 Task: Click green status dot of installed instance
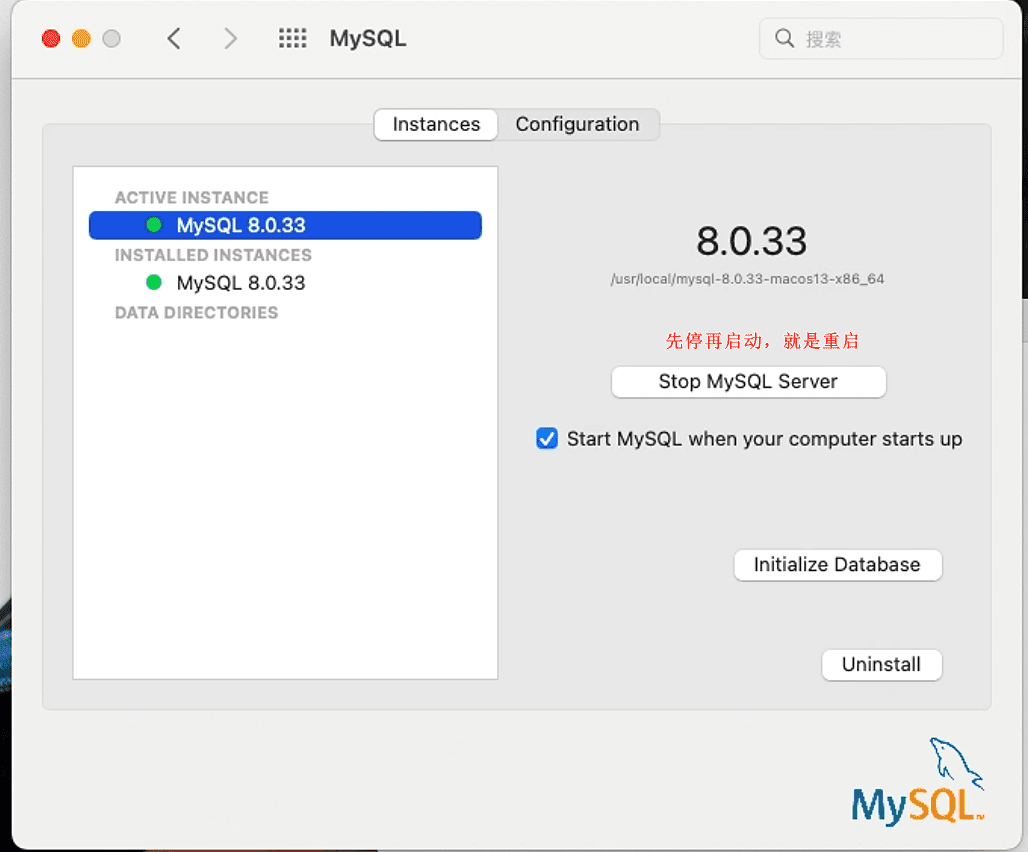coord(154,282)
